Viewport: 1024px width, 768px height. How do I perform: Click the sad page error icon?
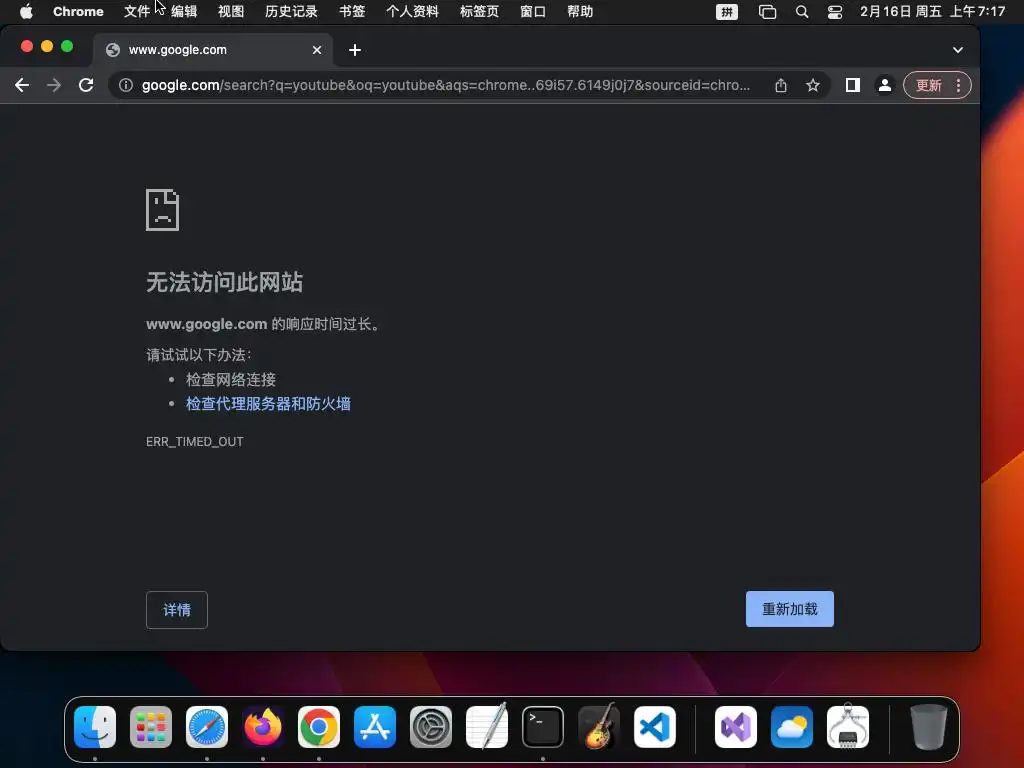(x=163, y=210)
